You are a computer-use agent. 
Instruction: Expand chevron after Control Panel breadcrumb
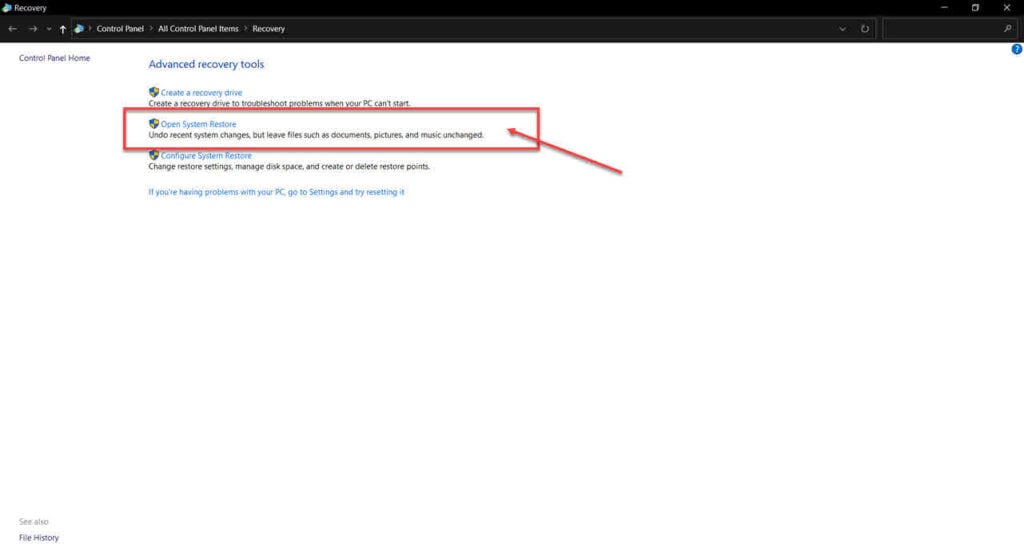pyautogui.click(x=151, y=29)
